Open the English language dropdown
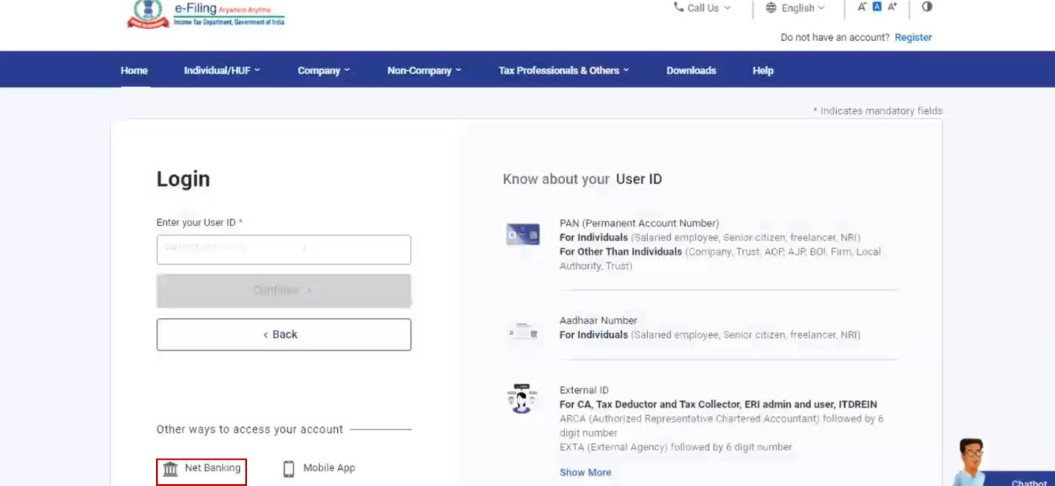 tap(795, 8)
